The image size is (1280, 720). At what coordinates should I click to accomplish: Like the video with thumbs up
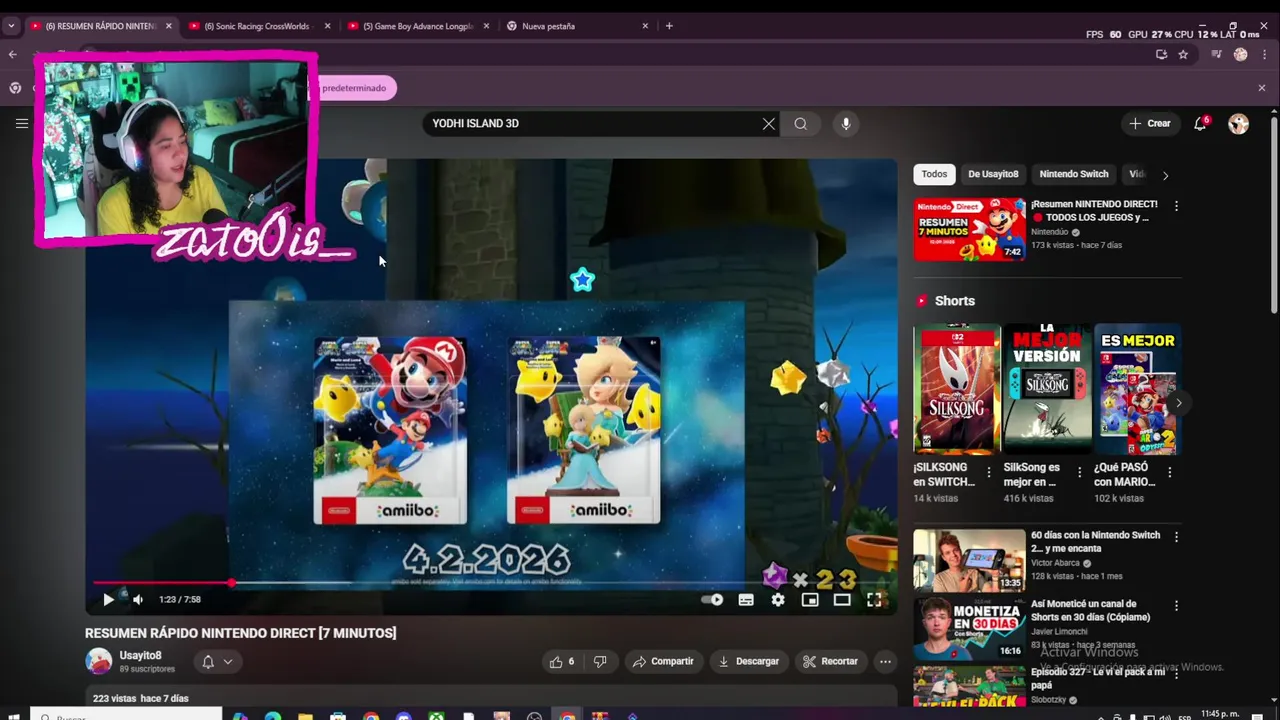562,661
